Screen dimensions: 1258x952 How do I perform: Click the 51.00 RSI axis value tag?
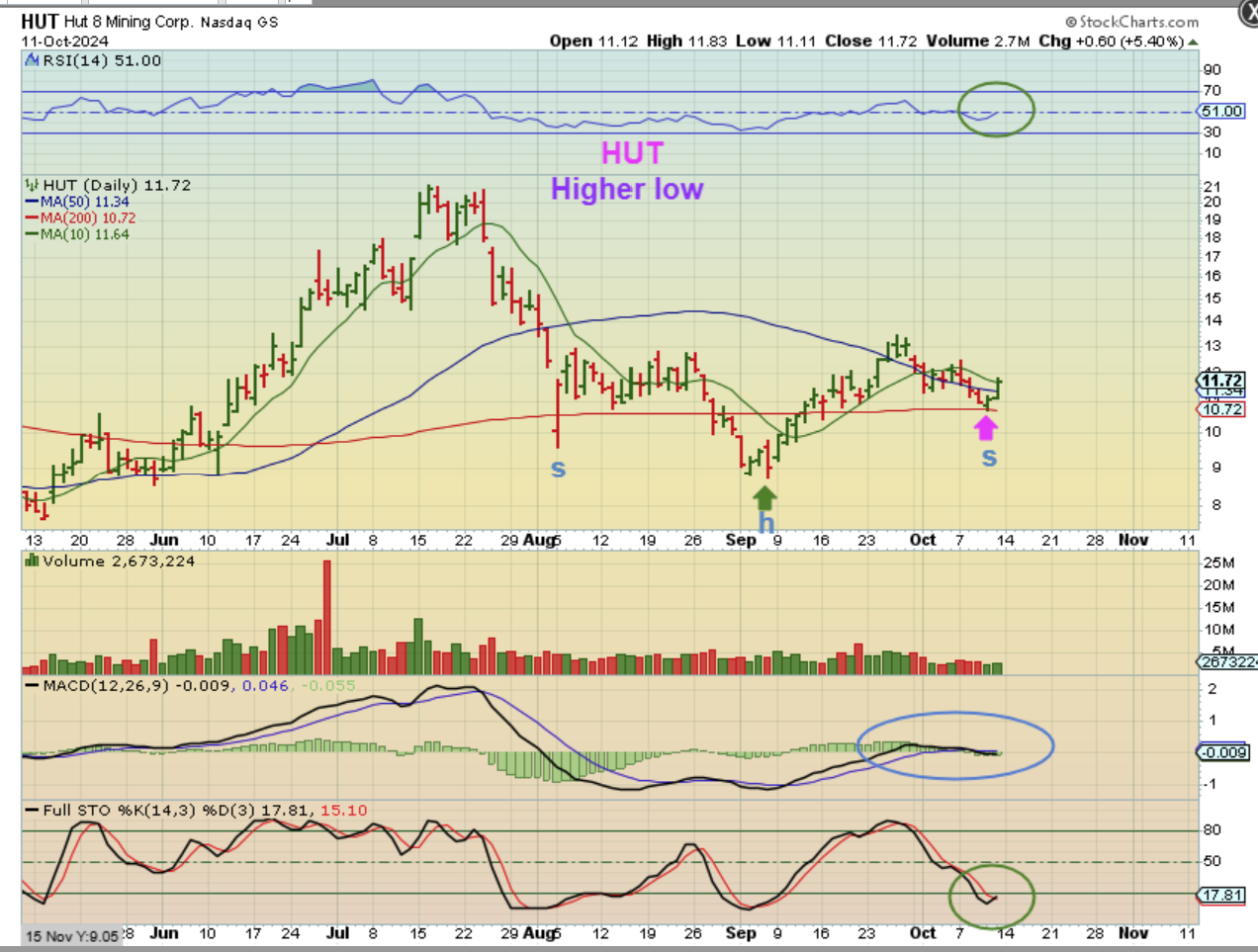click(1221, 112)
